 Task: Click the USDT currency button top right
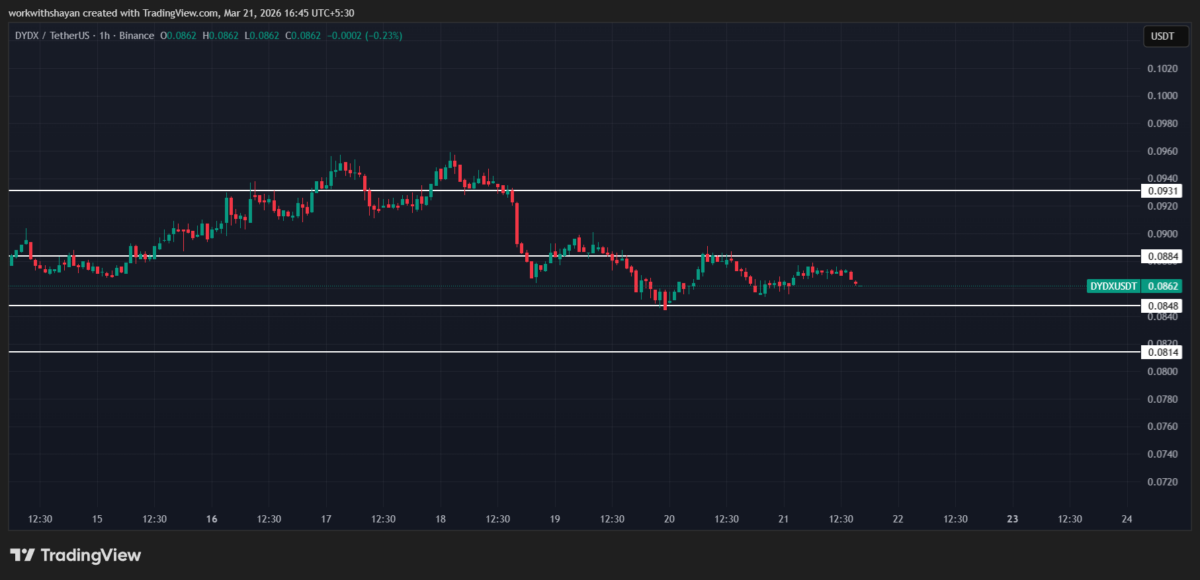[1166, 34]
